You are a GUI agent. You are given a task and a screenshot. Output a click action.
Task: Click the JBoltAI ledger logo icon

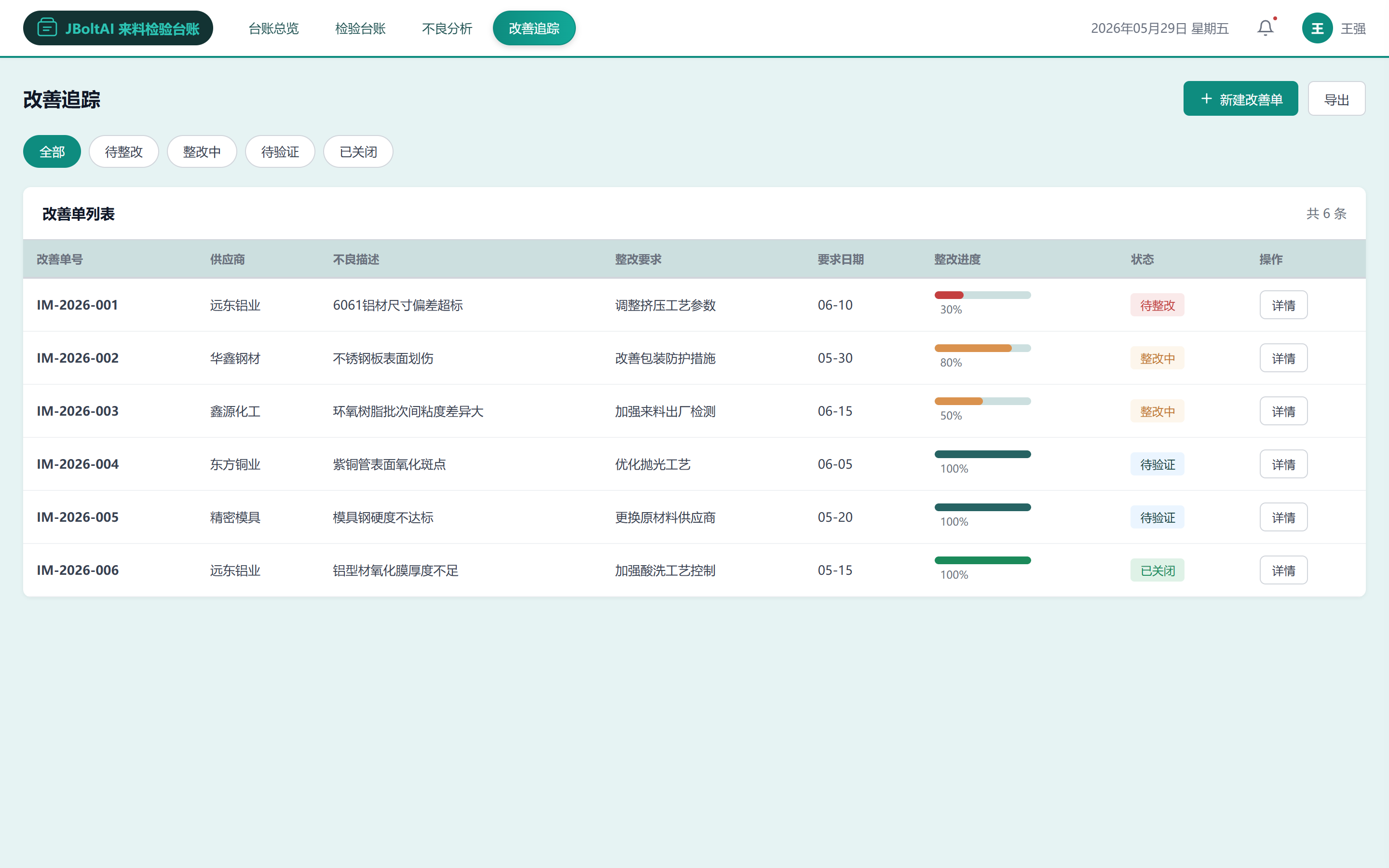(x=47, y=27)
